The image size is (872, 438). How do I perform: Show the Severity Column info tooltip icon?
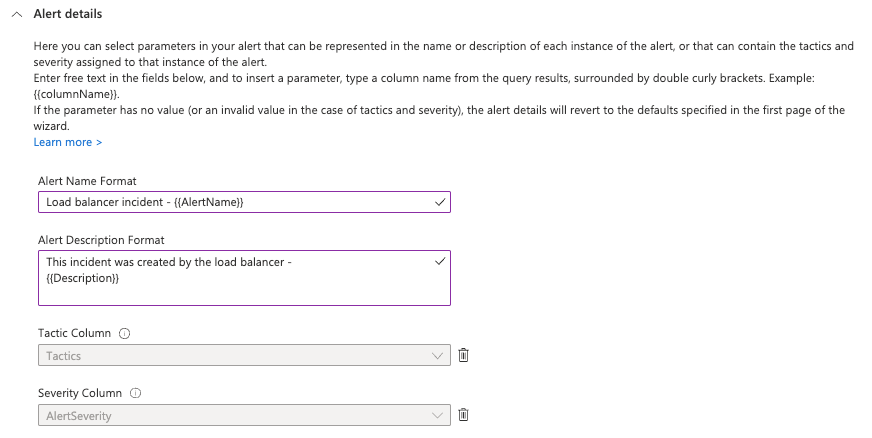click(135, 393)
